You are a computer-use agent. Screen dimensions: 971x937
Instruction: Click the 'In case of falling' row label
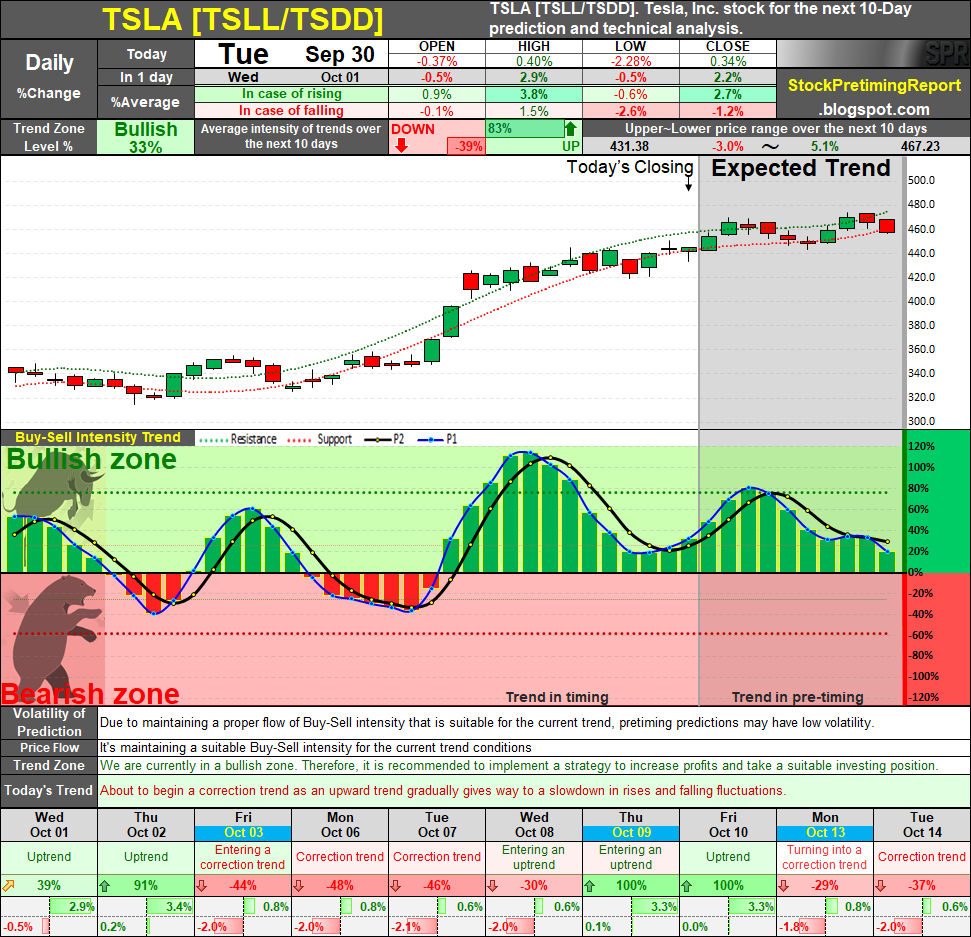(292, 111)
